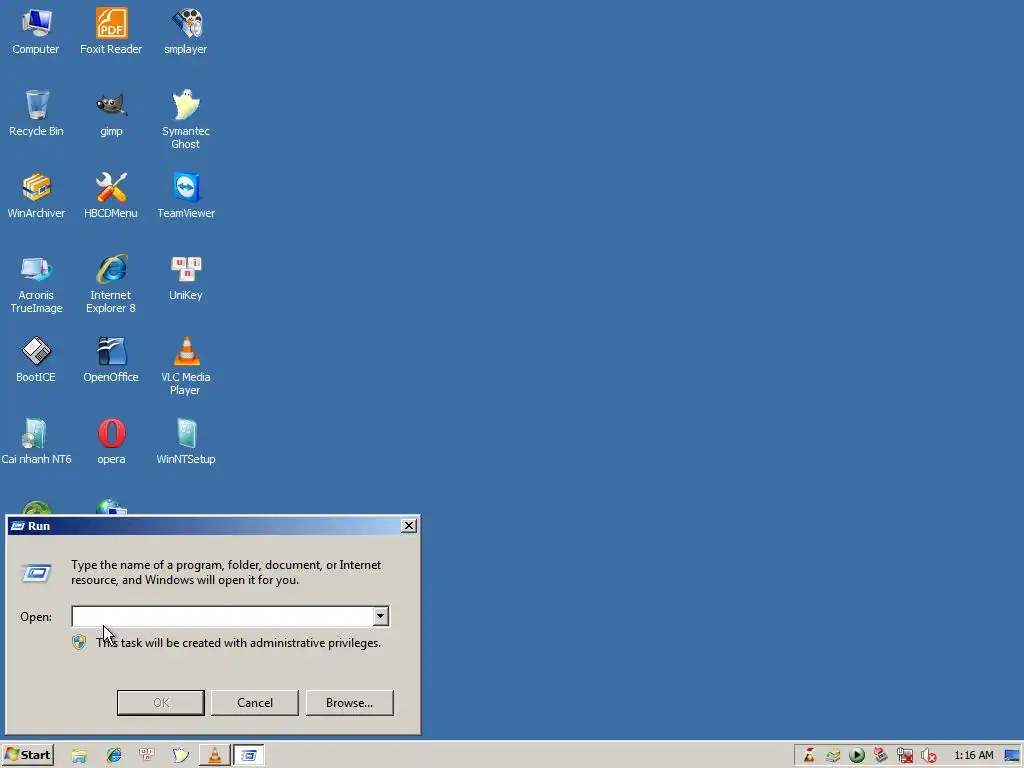The width and height of the screenshot is (1024, 768).
Task: Select the WinArchiver desktop icon
Action: (x=36, y=195)
